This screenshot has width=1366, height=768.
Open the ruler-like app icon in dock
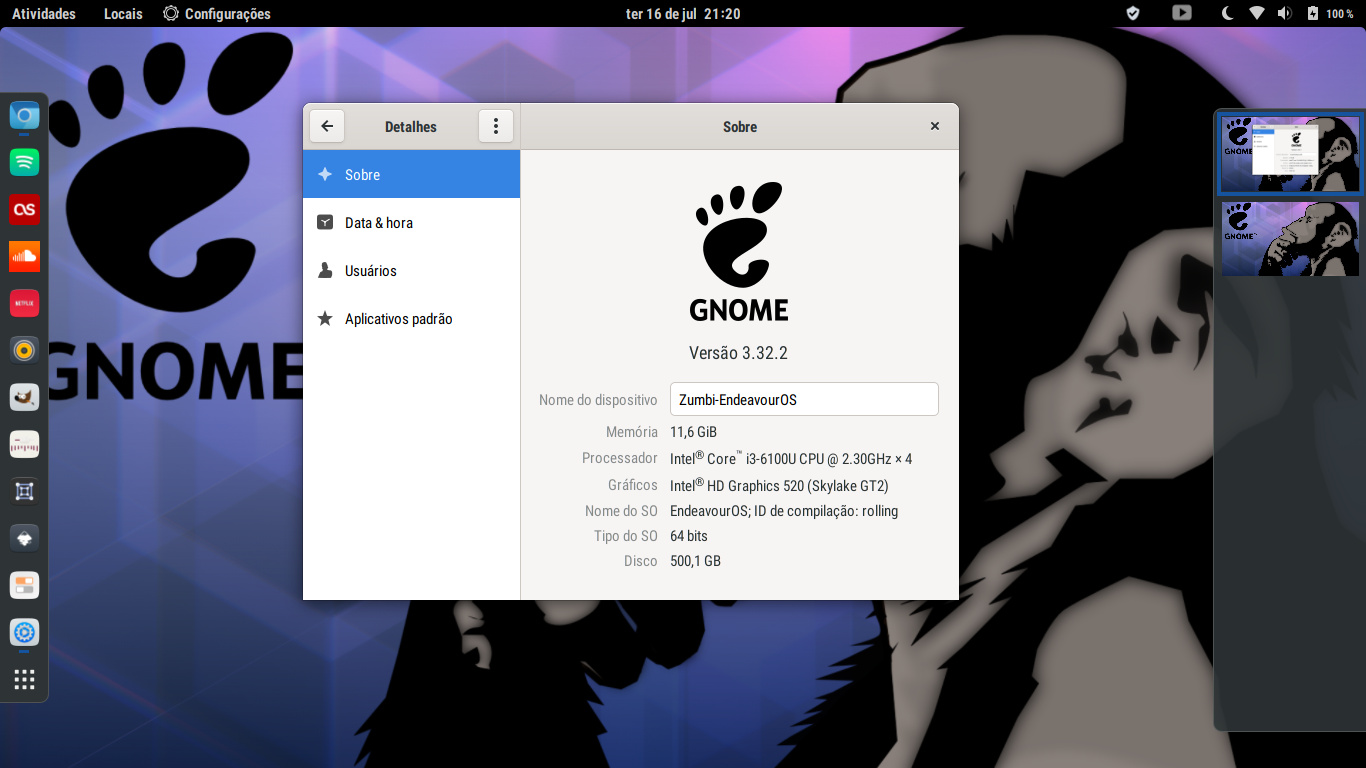(x=25, y=444)
